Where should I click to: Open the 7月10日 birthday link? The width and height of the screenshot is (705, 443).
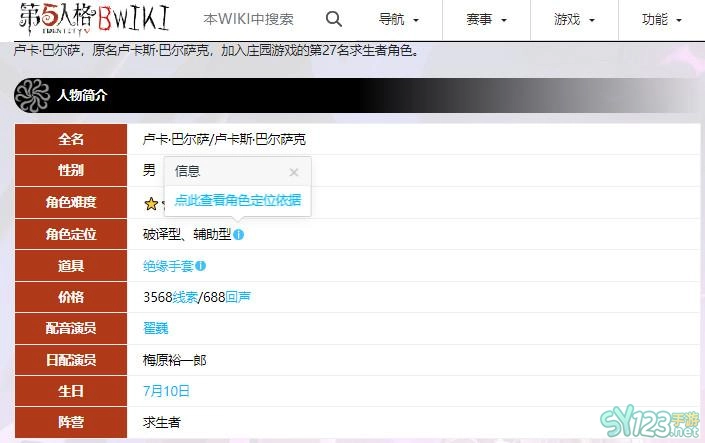point(166,391)
